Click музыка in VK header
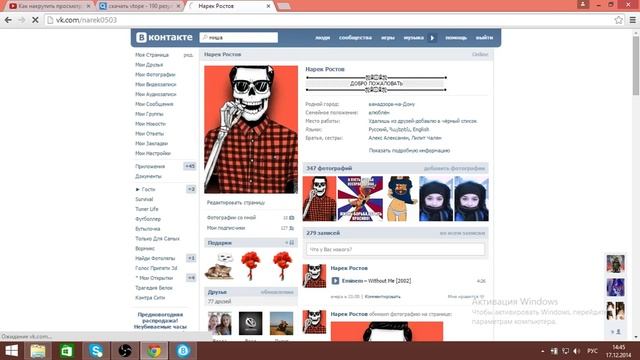The height and width of the screenshot is (360, 640). point(413,38)
